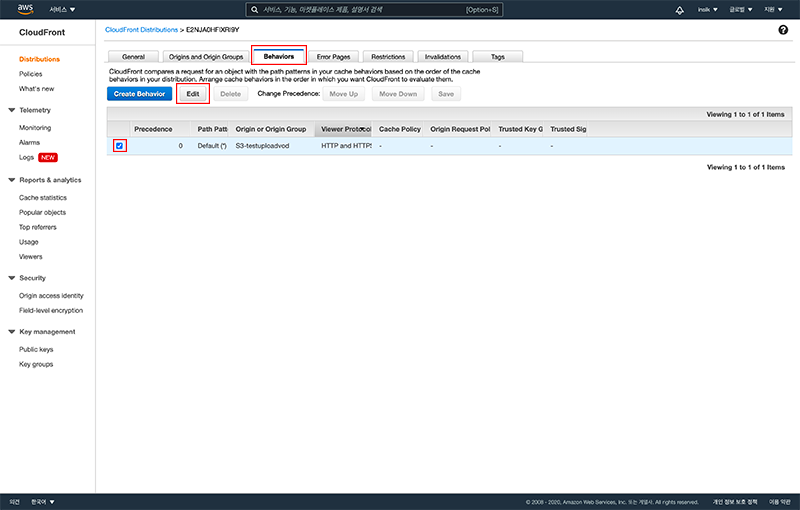This screenshot has width=800, height=510.
Task: Open Popular objects report
Action: [x=42, y=213]
